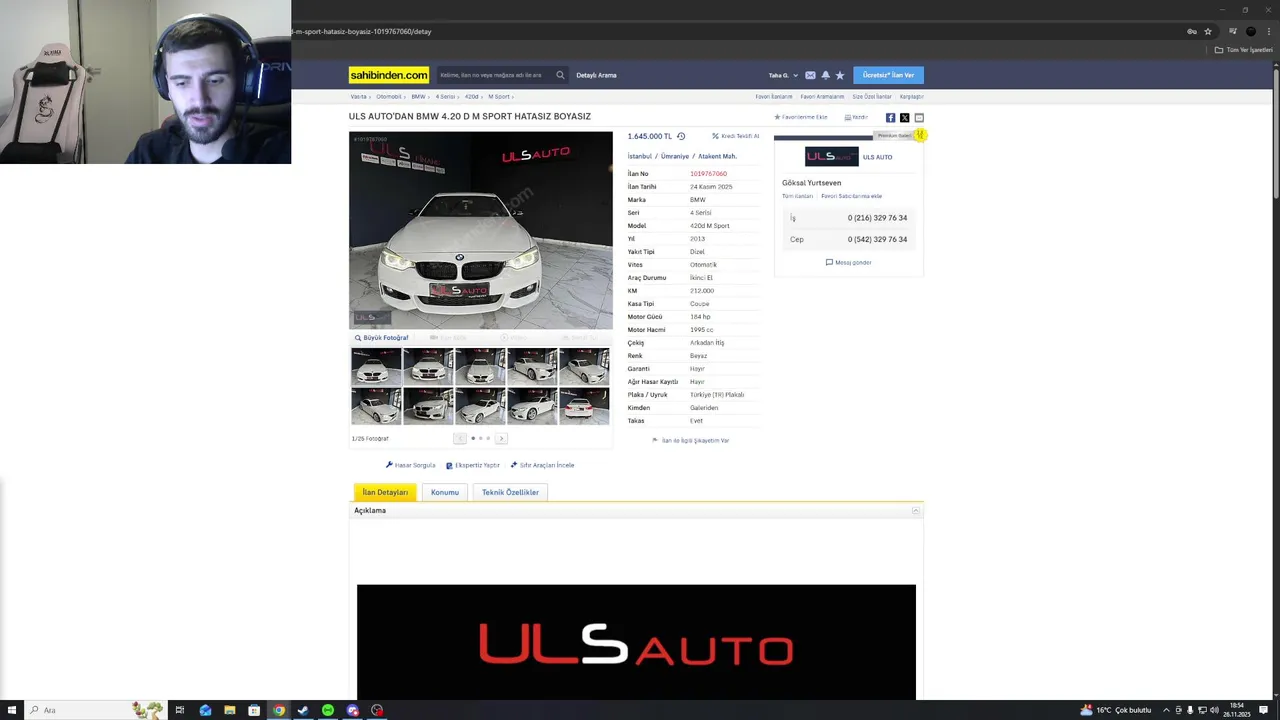Open Karşılaştır link
The width and height of the screenshot is (1280, 720).
pyautogui.click(x=912, y=97)
